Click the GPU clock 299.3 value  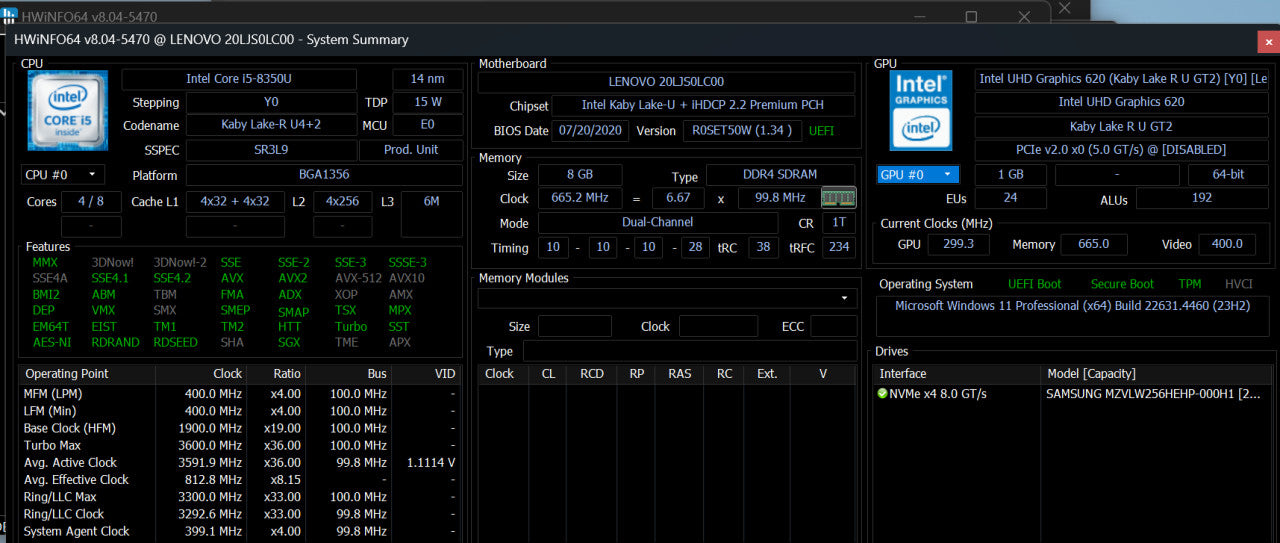click(x=957, y=244)
